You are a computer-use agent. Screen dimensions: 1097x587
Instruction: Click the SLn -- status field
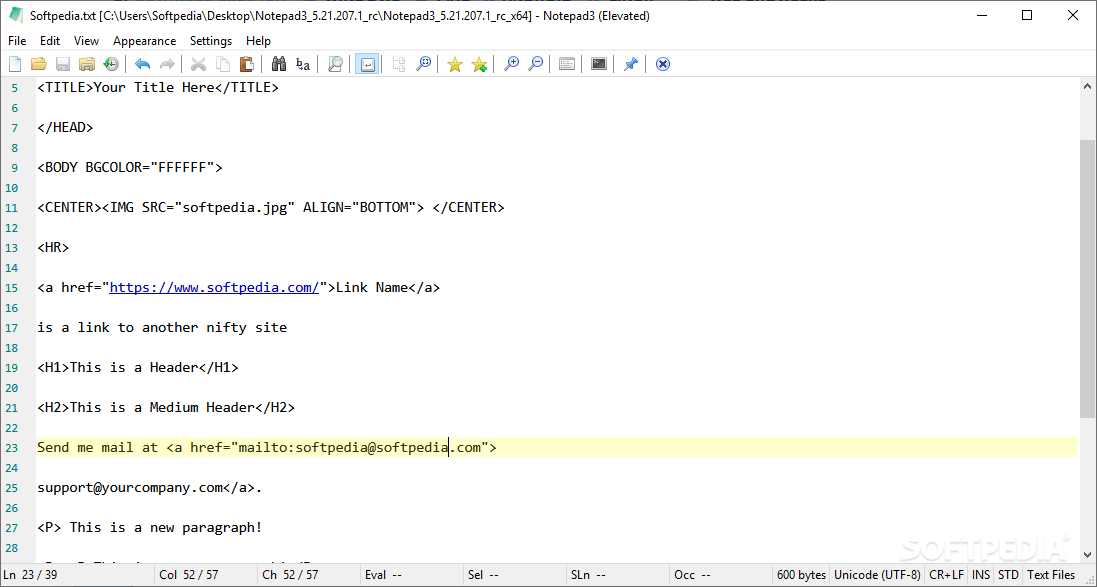617,575
